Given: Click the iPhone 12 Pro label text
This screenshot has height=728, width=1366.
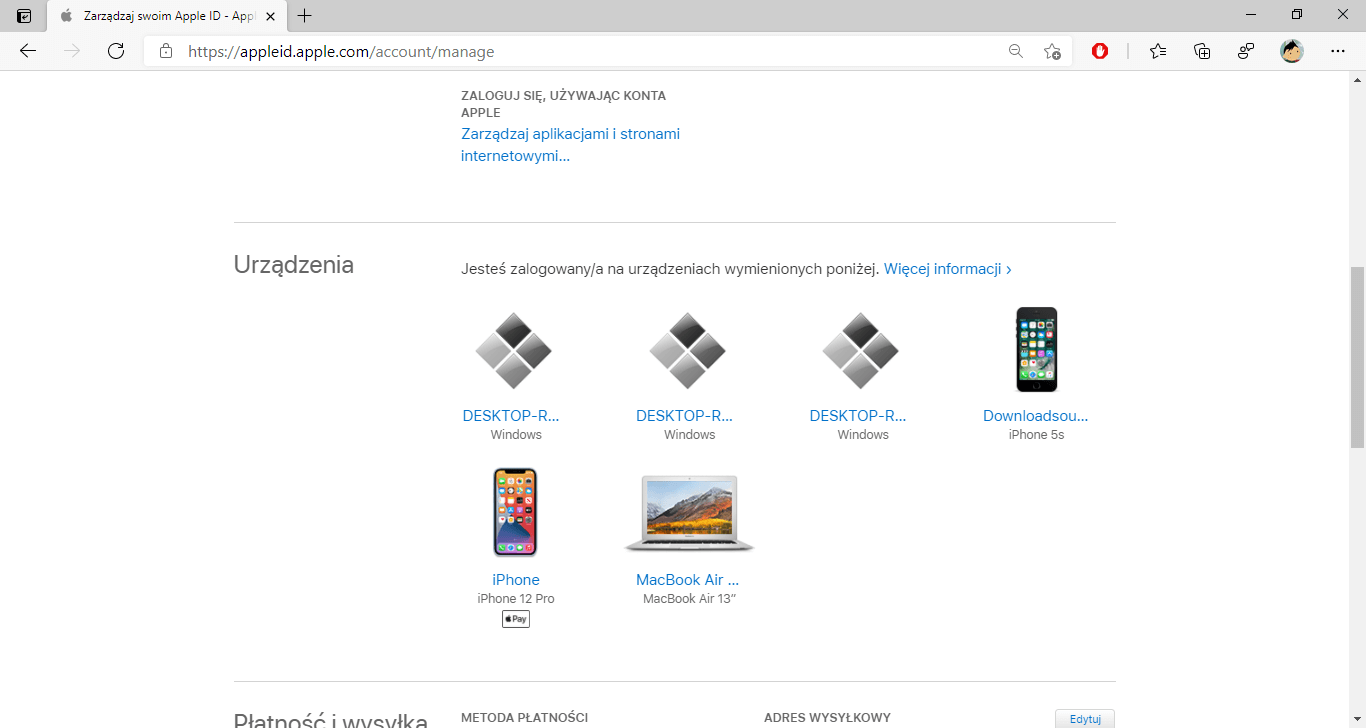Looking at the screenshot, I should (516, 599).
